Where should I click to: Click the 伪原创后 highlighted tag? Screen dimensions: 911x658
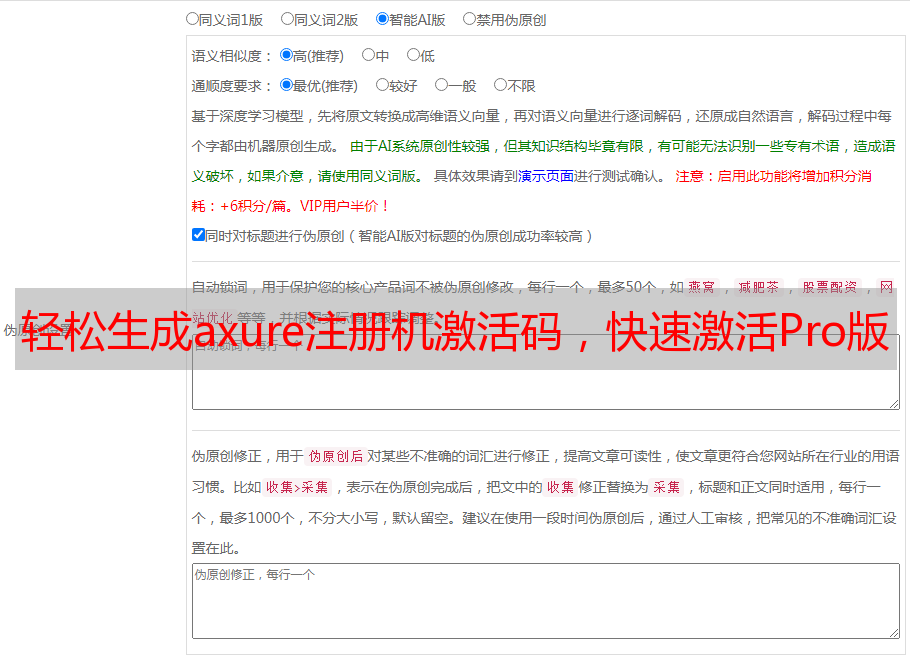coord(336,456)
